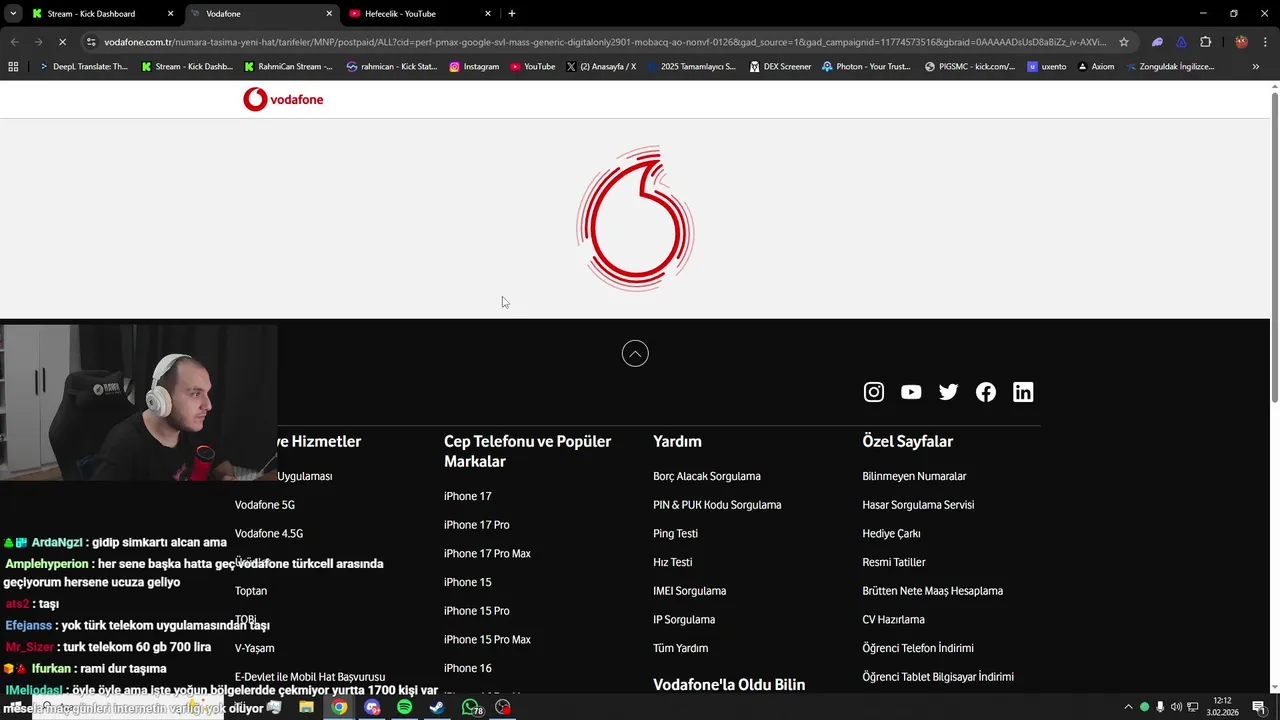Screen dimensions: 1280x720
Task: Open the YouTube bookmark
Action: [532, 67]
